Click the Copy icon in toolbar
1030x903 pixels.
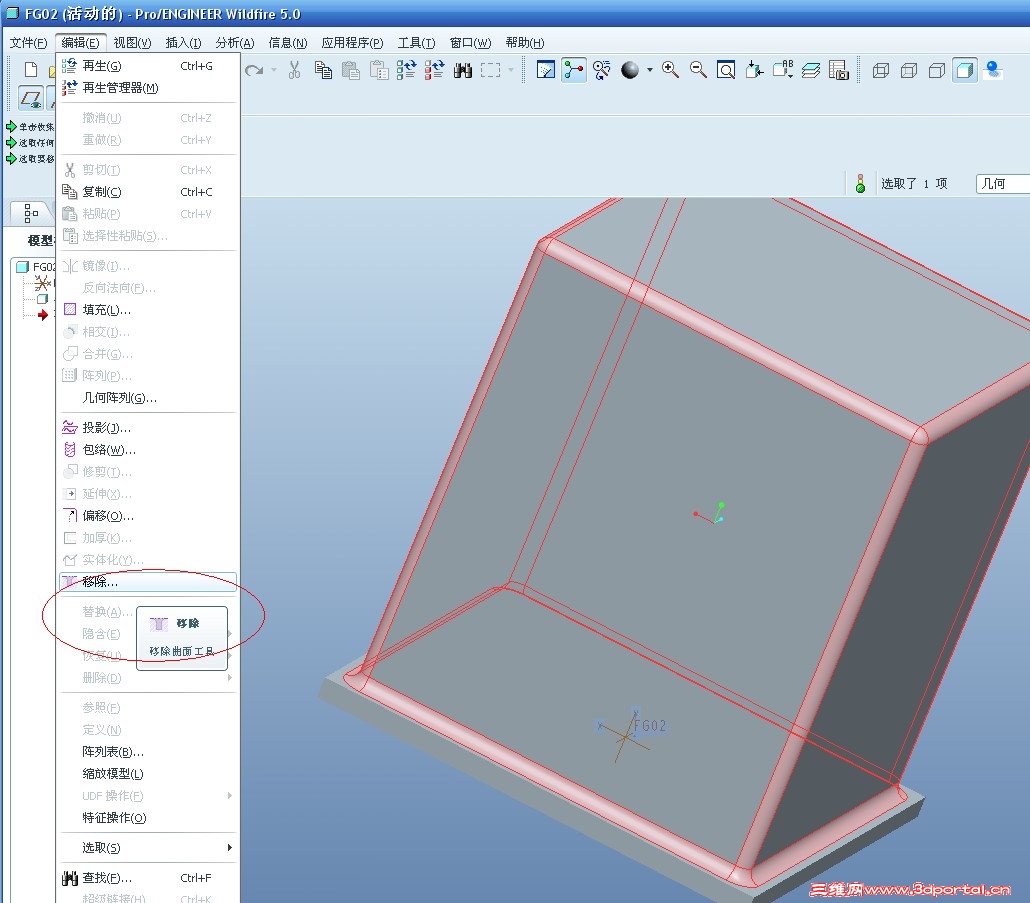click(x=323, y=70)
